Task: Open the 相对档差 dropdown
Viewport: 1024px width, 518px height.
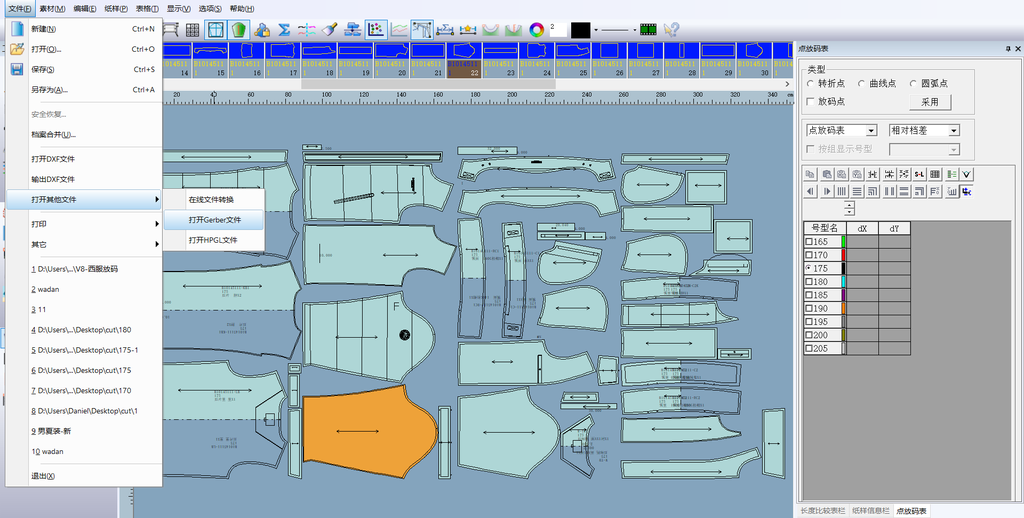Action: tap(954, 130)
